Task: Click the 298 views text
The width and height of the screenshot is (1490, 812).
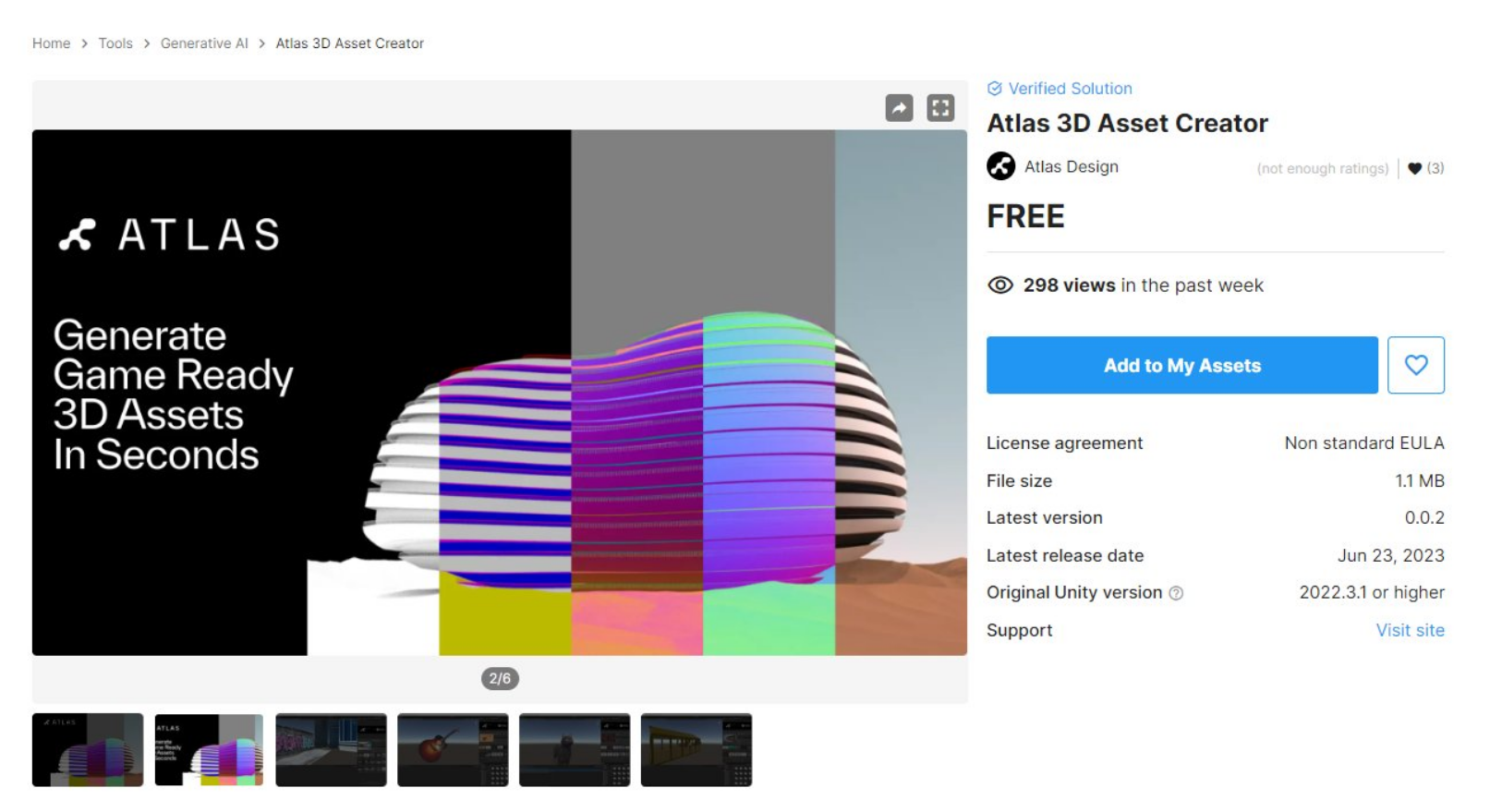Action: tap(1069, 285)
